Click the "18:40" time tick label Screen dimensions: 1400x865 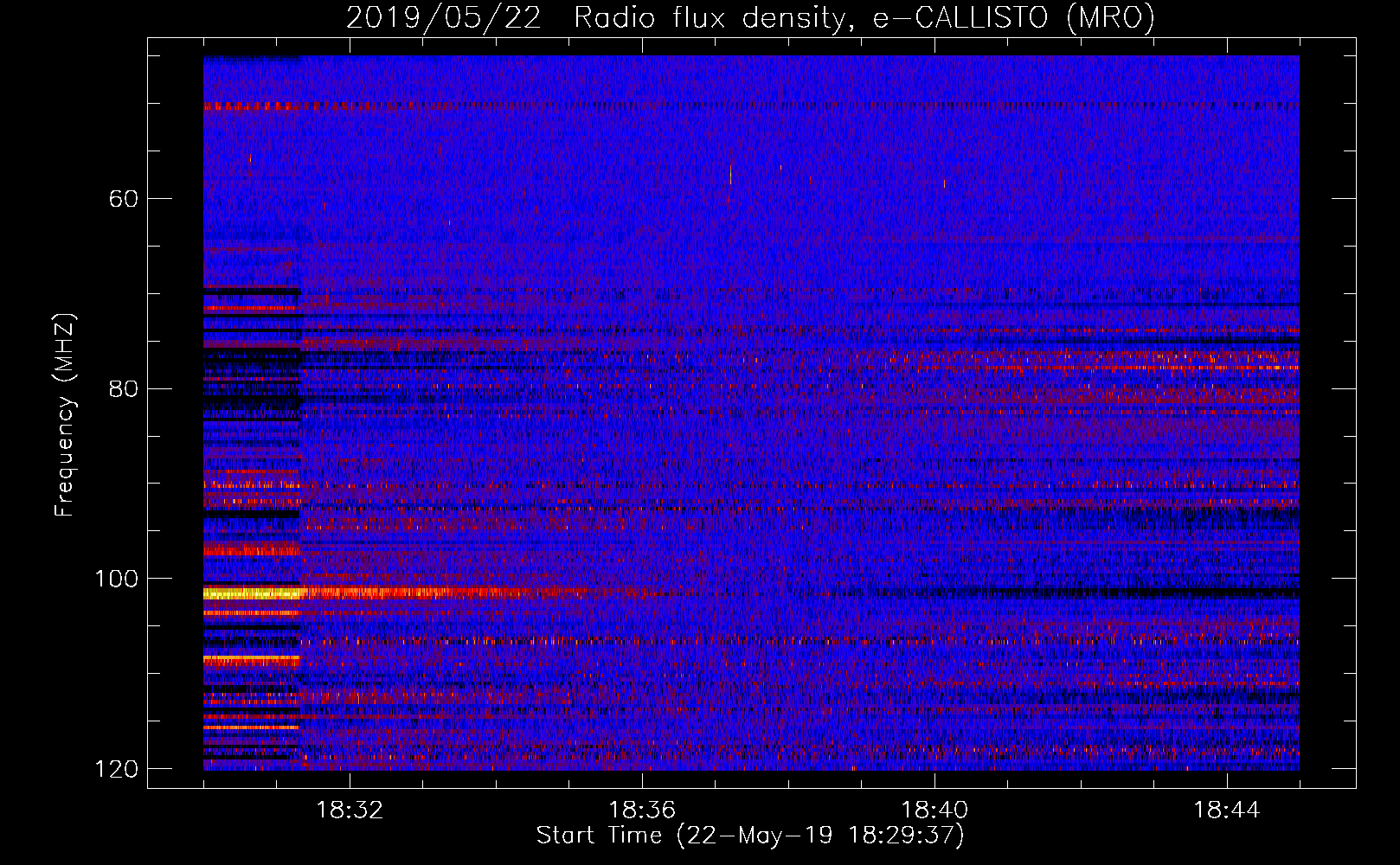934,811
